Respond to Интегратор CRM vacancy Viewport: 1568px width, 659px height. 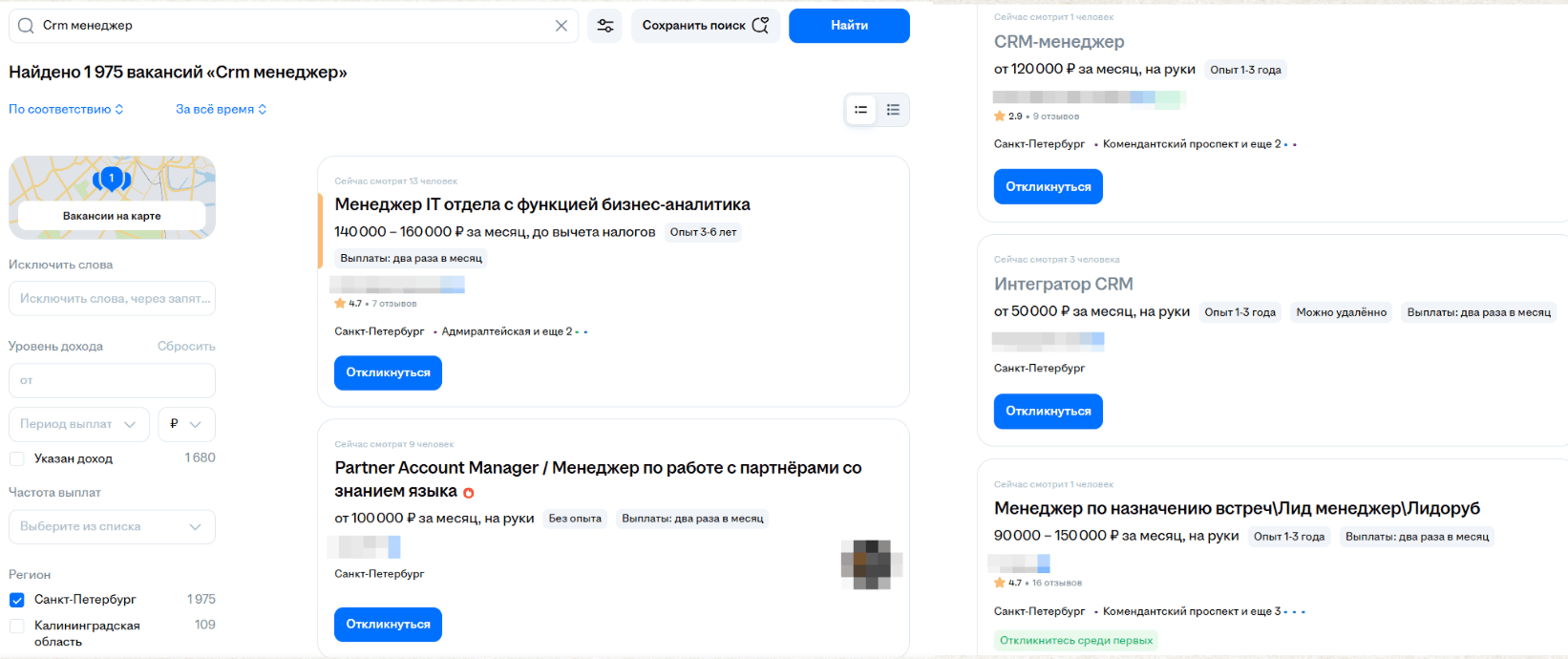coord(1048,411)
